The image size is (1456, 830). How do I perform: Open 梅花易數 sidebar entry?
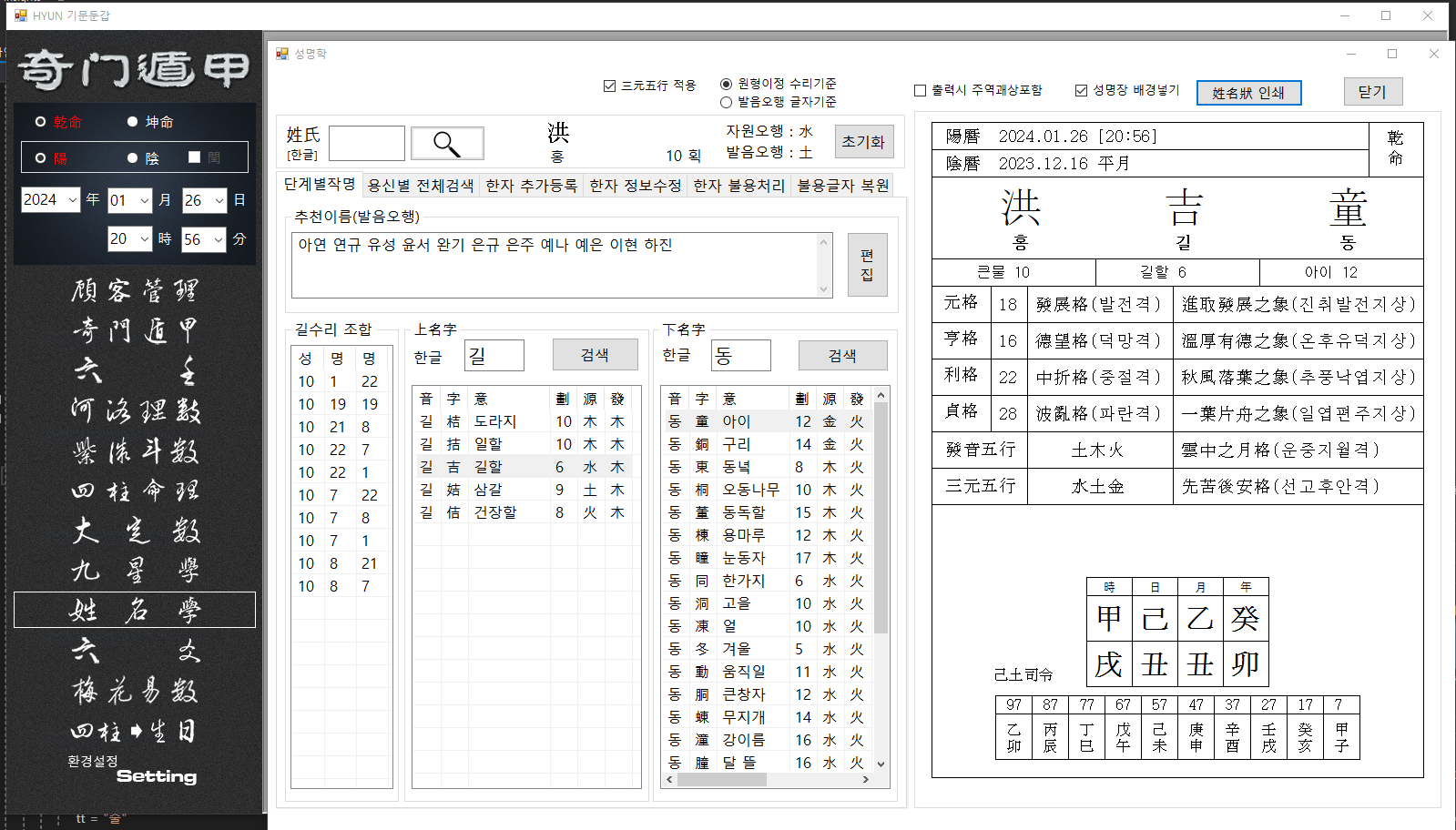(x=135, y=691)
